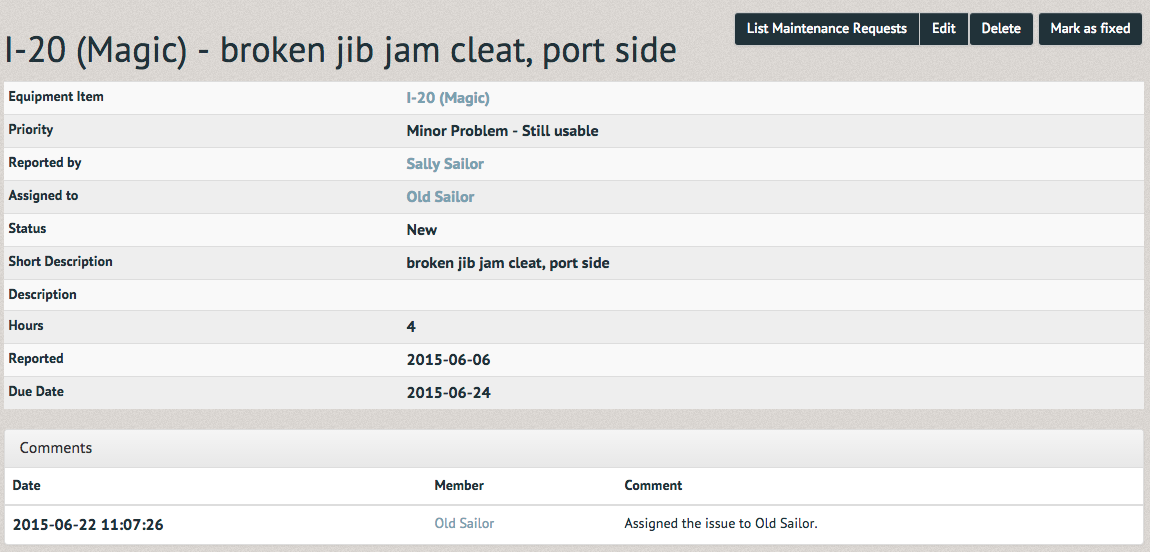Click the 'Assigned the issue to Old Sailor' comment
The width and height of the screenshot is (1150, 552).
721,523
